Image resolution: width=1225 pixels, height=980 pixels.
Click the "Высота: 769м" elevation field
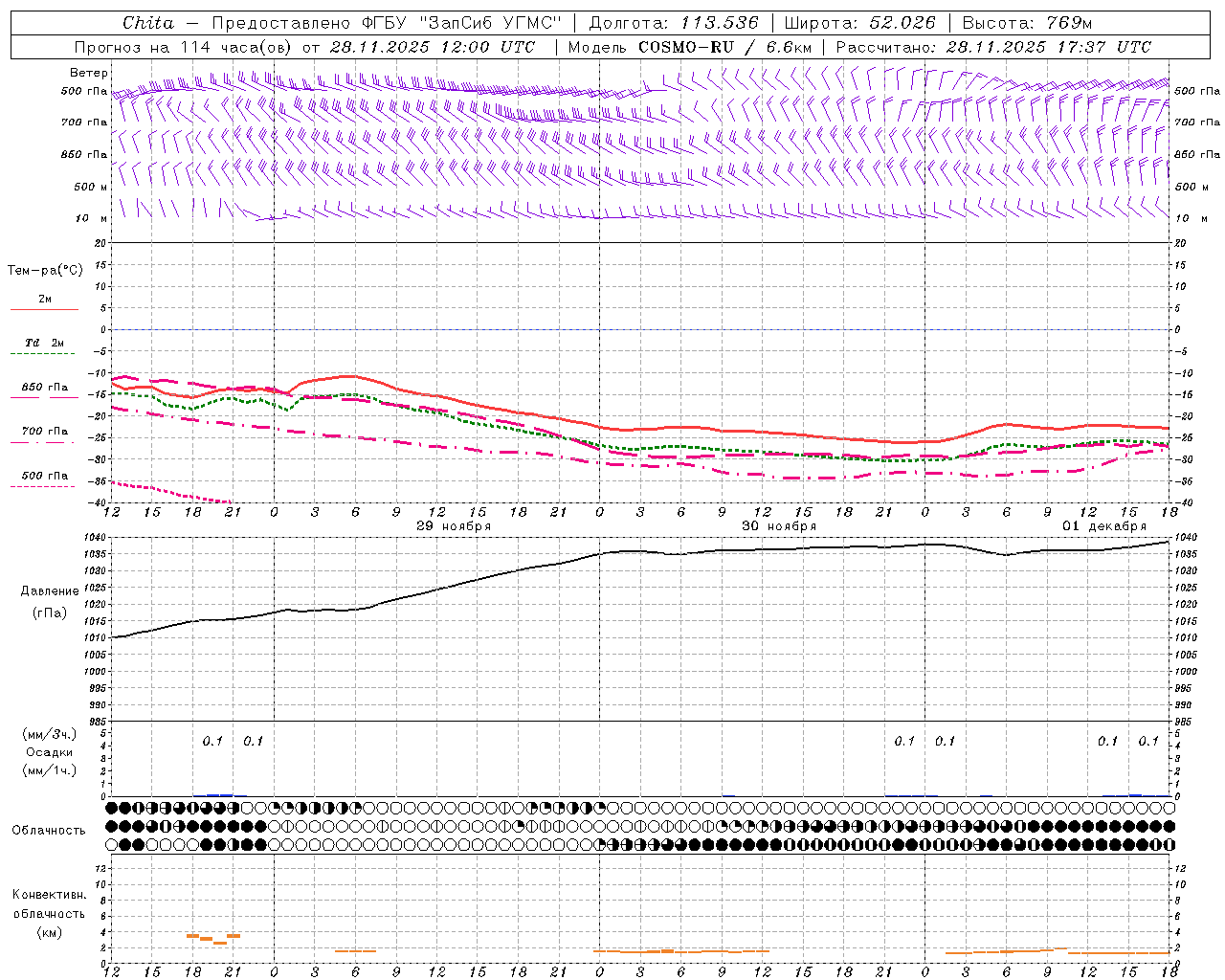(x=1027, y=23)
